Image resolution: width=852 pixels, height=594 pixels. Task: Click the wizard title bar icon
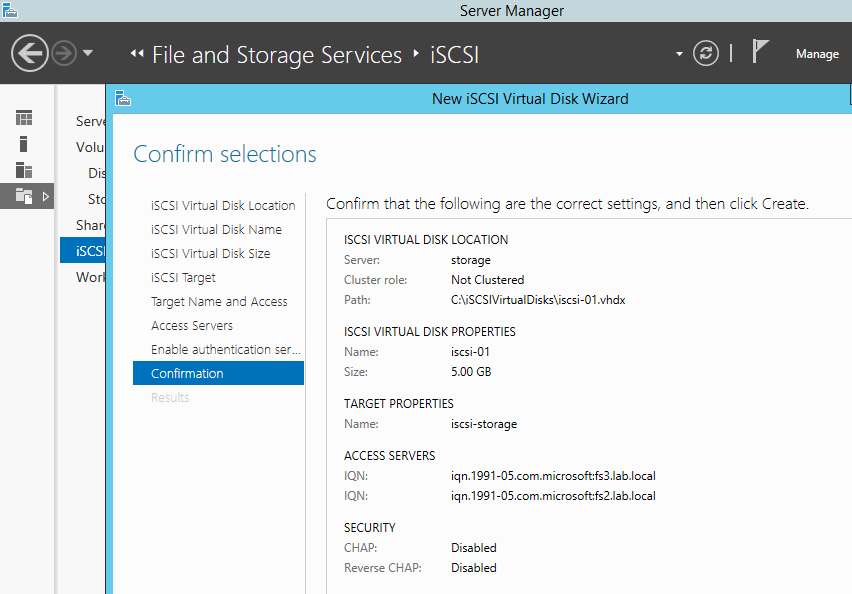coord(123,98)
